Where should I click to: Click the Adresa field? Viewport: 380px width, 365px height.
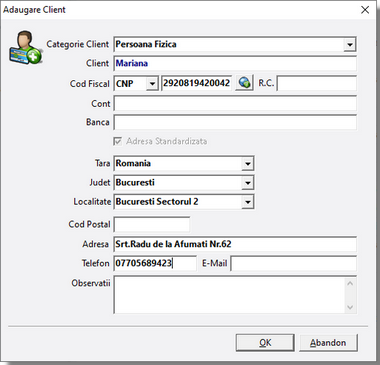235,244
